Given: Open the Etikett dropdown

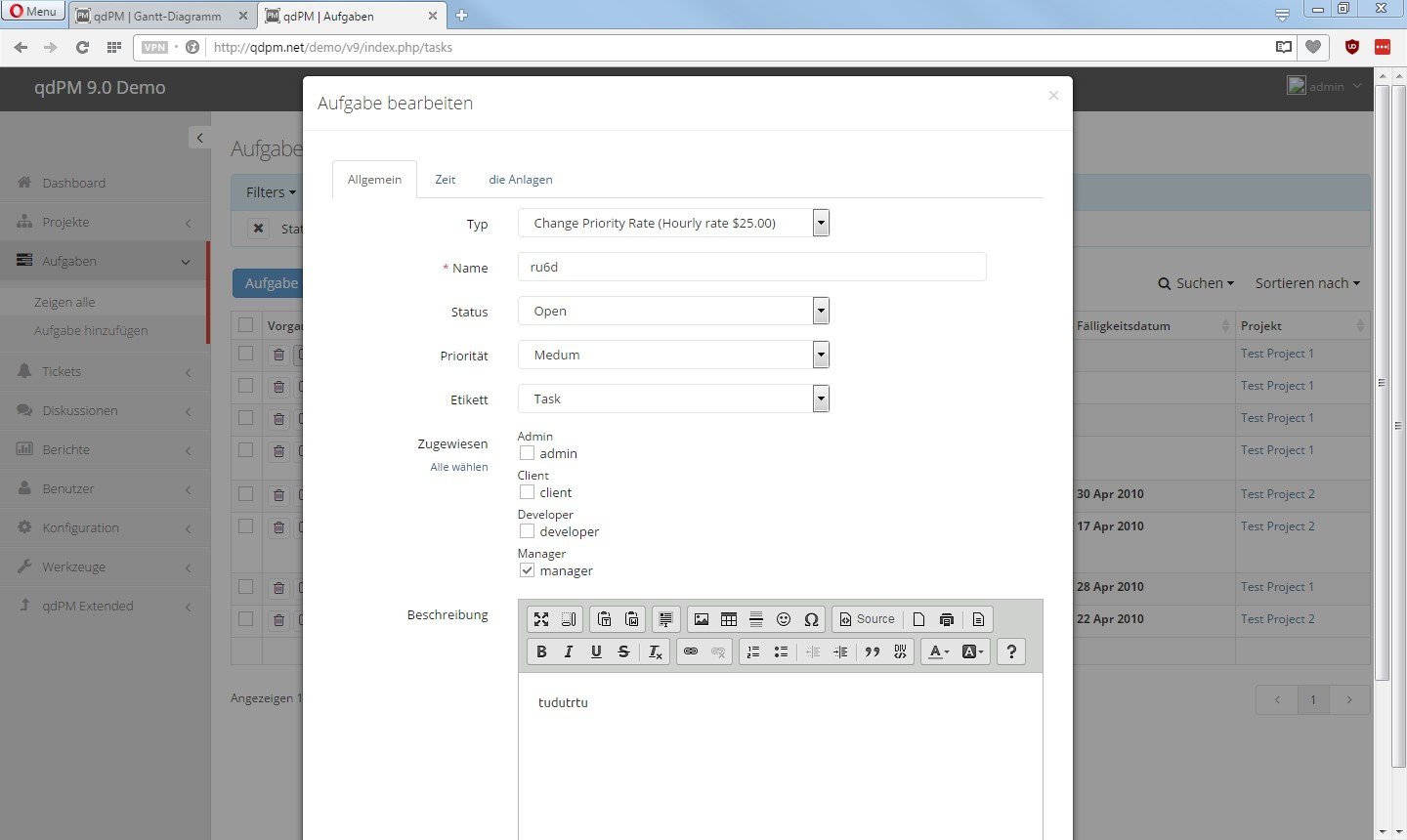Looking at the screenshot, I should (x=673, y=399).
